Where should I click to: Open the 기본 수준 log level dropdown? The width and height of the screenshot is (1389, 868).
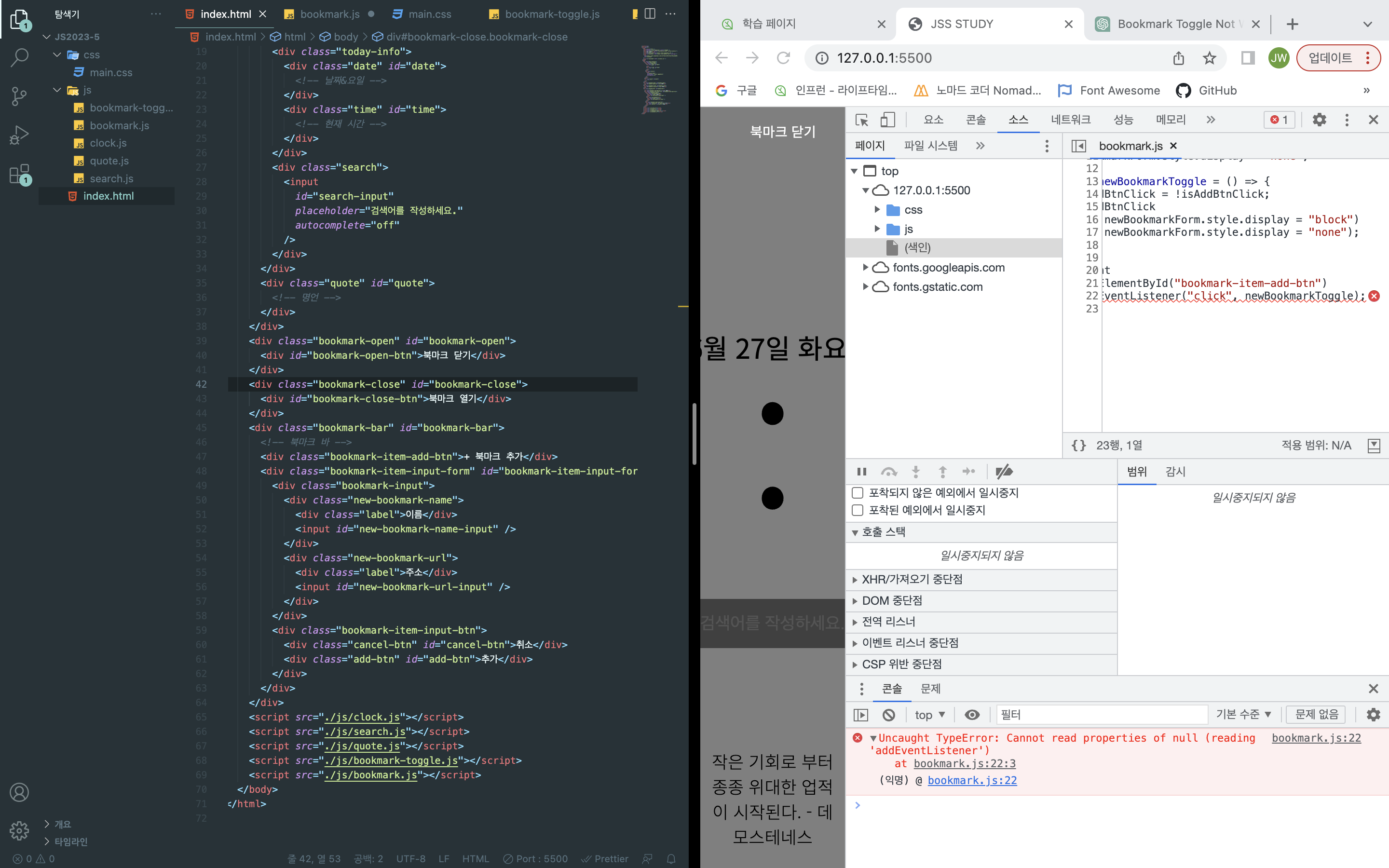1244,714
